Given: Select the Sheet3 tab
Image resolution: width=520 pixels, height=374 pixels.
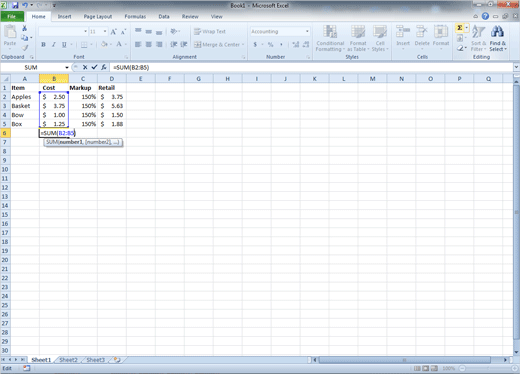Looking at the screenshot, I should (x=96, y=360).
